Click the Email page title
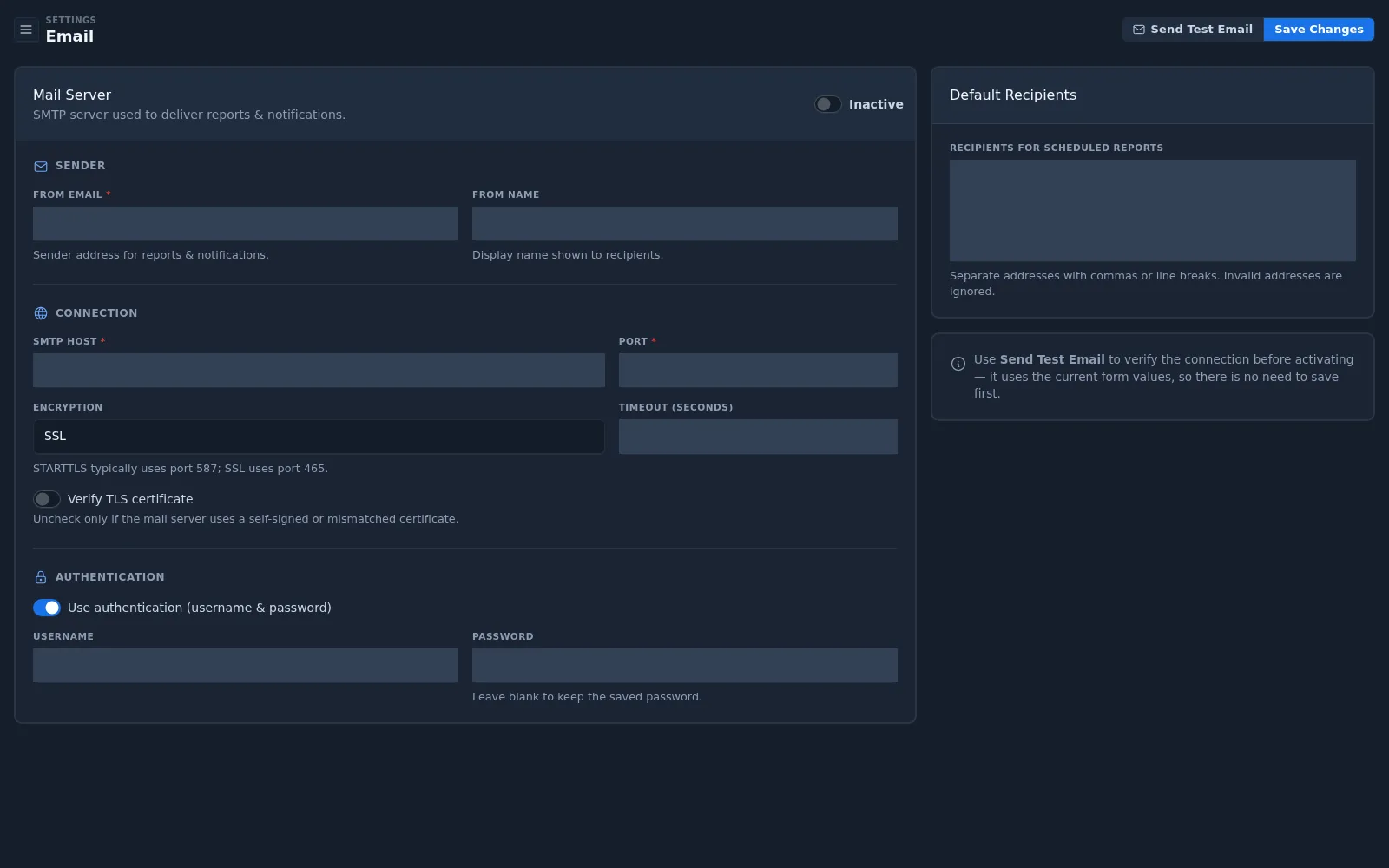Image resolution: width=1389 pixels, height=868 pixels. [69, 36]
